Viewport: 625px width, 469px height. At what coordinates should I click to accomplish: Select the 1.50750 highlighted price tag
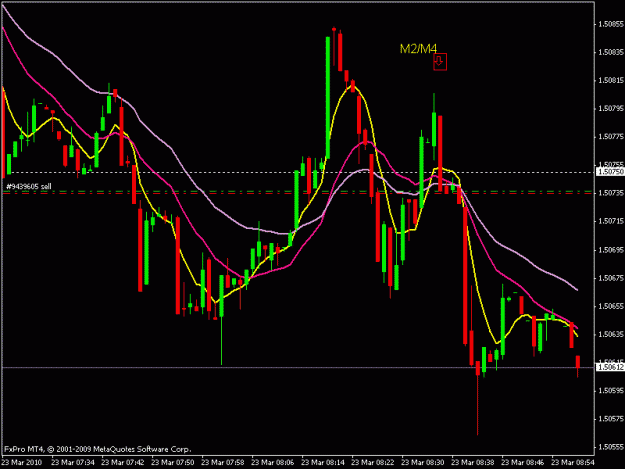pos(610,172)
